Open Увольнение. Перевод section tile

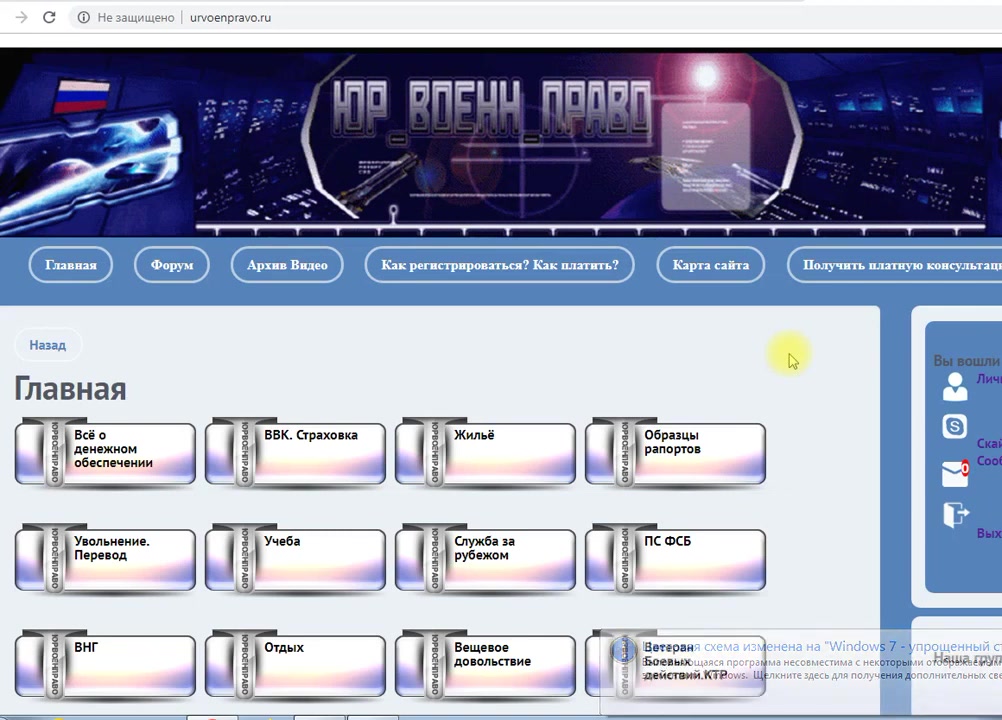tap(105, 558)
